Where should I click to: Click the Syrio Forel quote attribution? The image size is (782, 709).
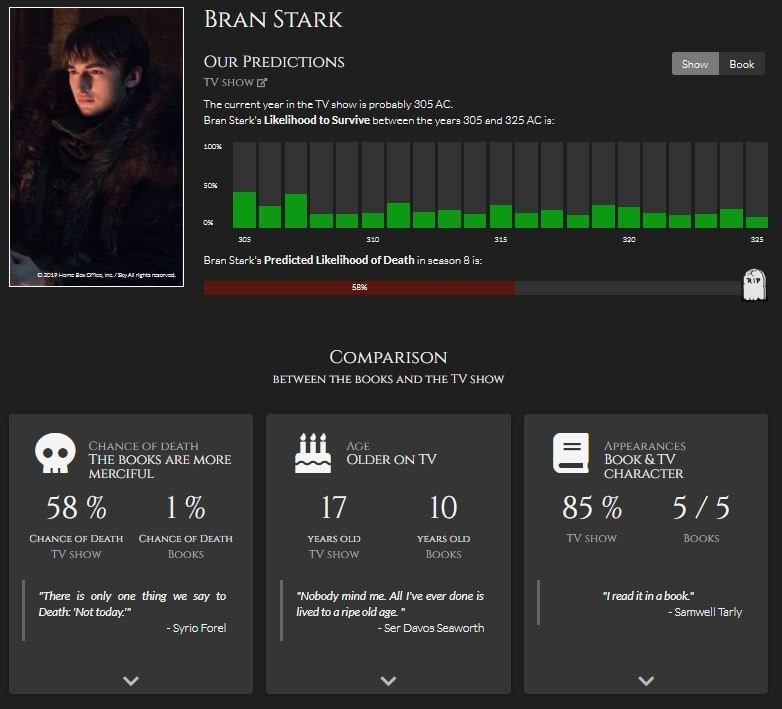[x=196, y=628]
